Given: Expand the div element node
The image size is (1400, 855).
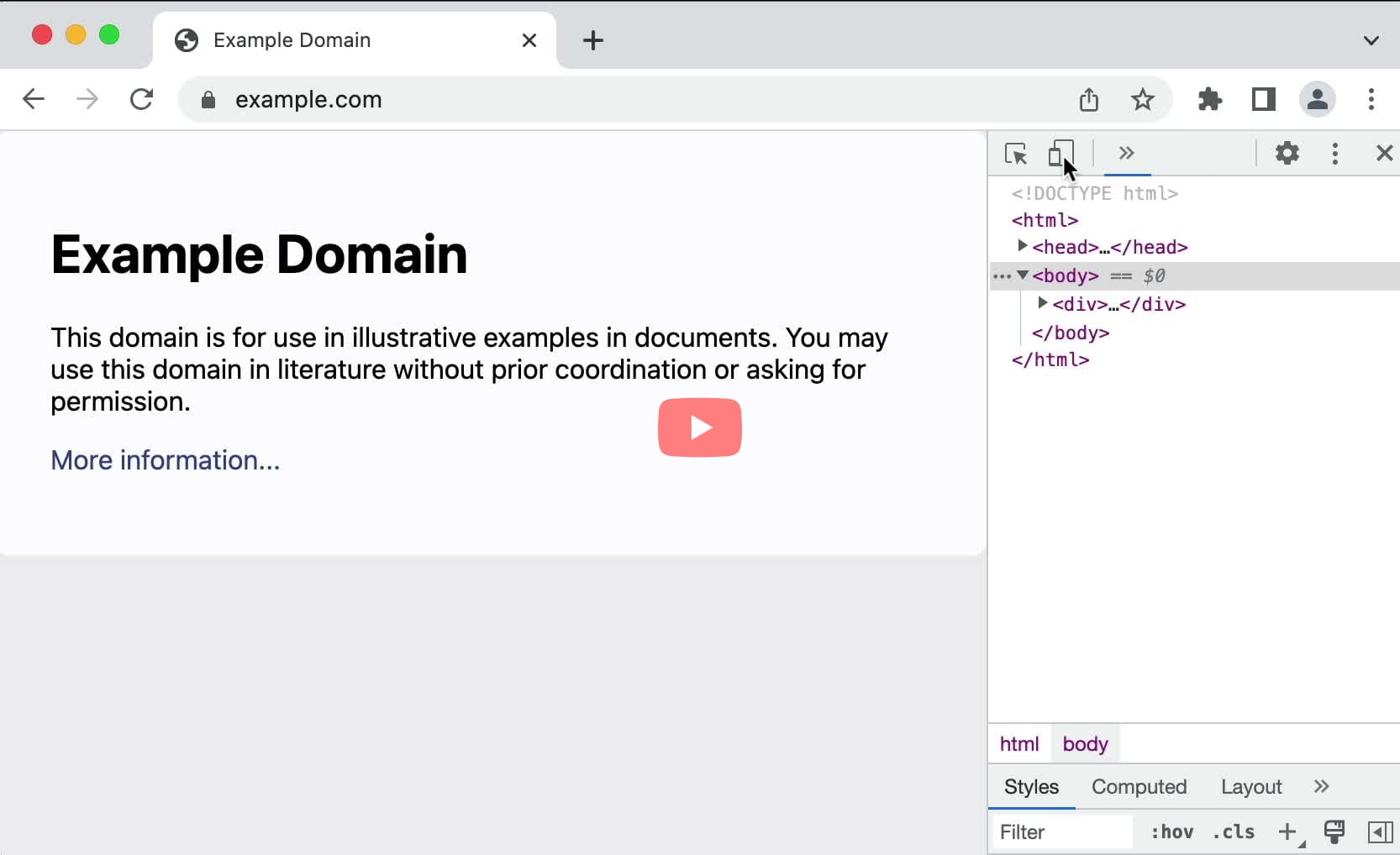Looking at the screenshot, I should 1042,303.
